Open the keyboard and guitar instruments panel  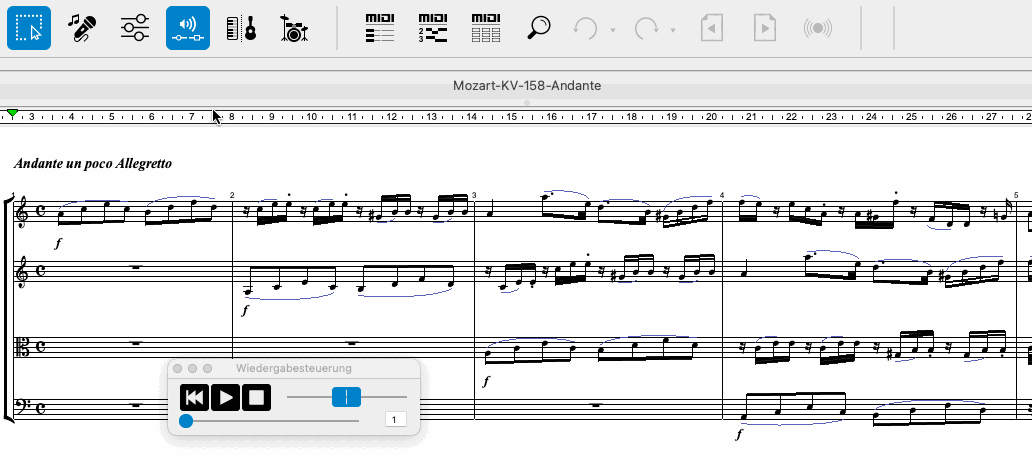pyautogui.click(x=241, y=28)
